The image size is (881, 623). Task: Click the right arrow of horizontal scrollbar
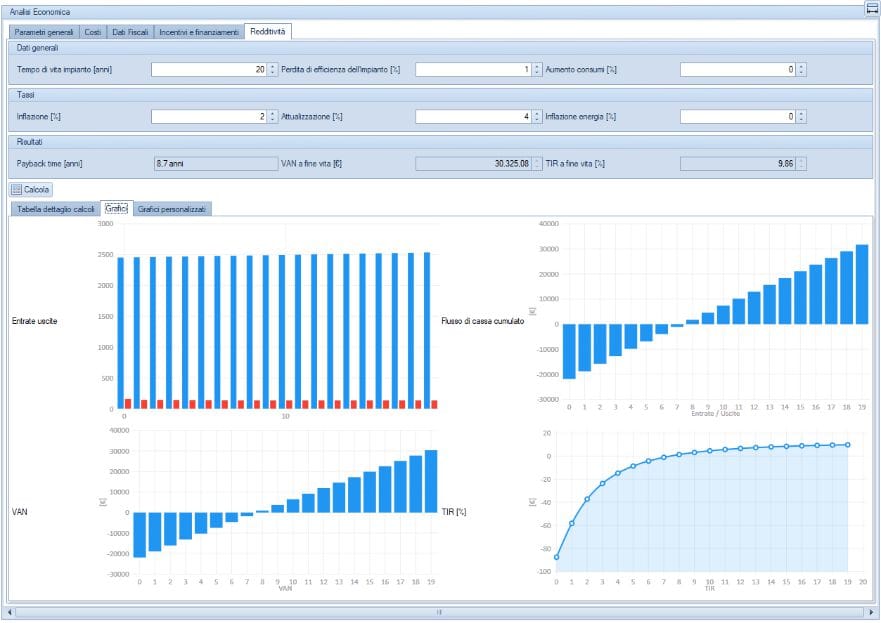click(x=870, y=611)
